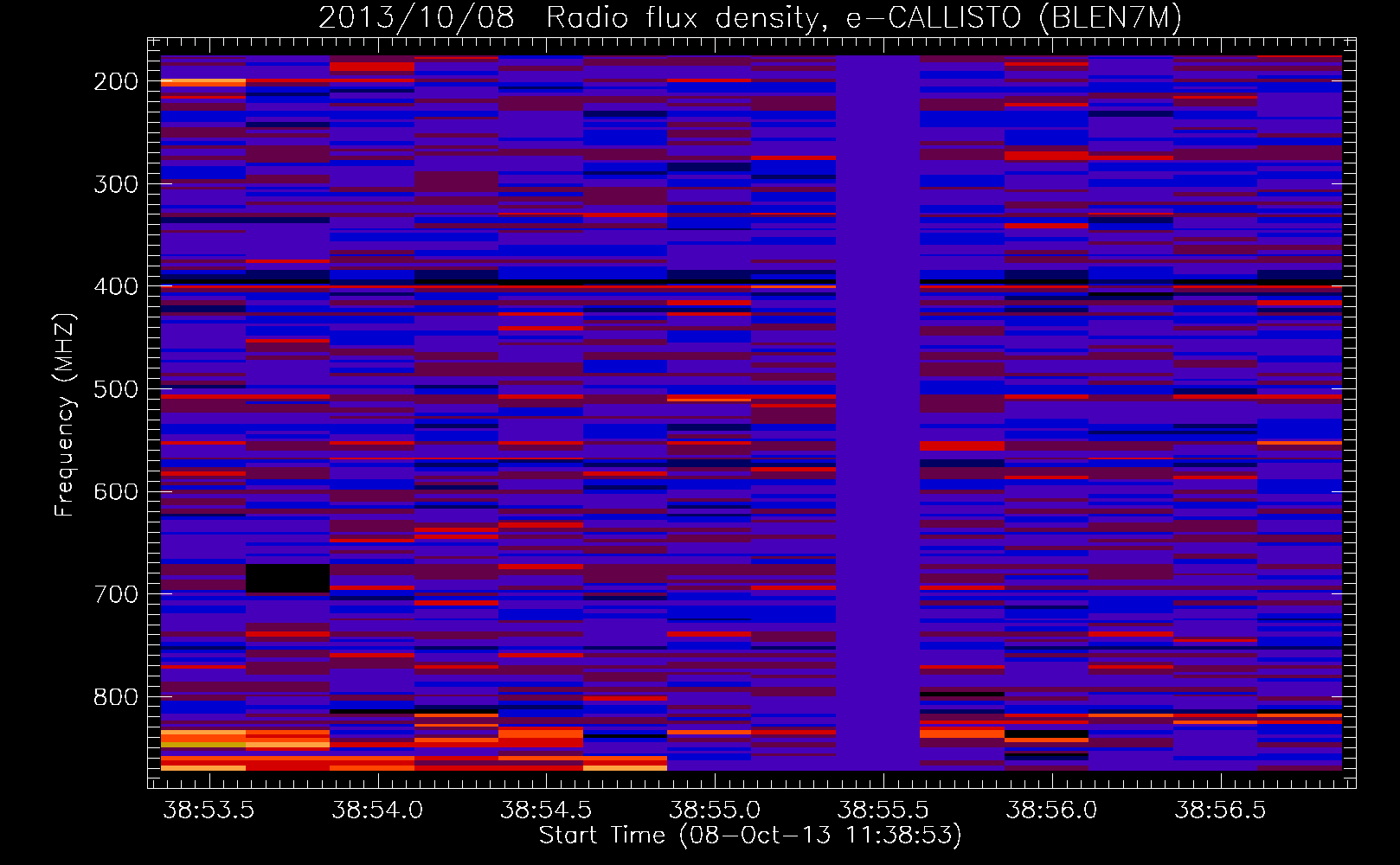Click the plot title 2013/10/08 Radio flux density
Viewport: 1400px width, 865px height.
point(749,18)
